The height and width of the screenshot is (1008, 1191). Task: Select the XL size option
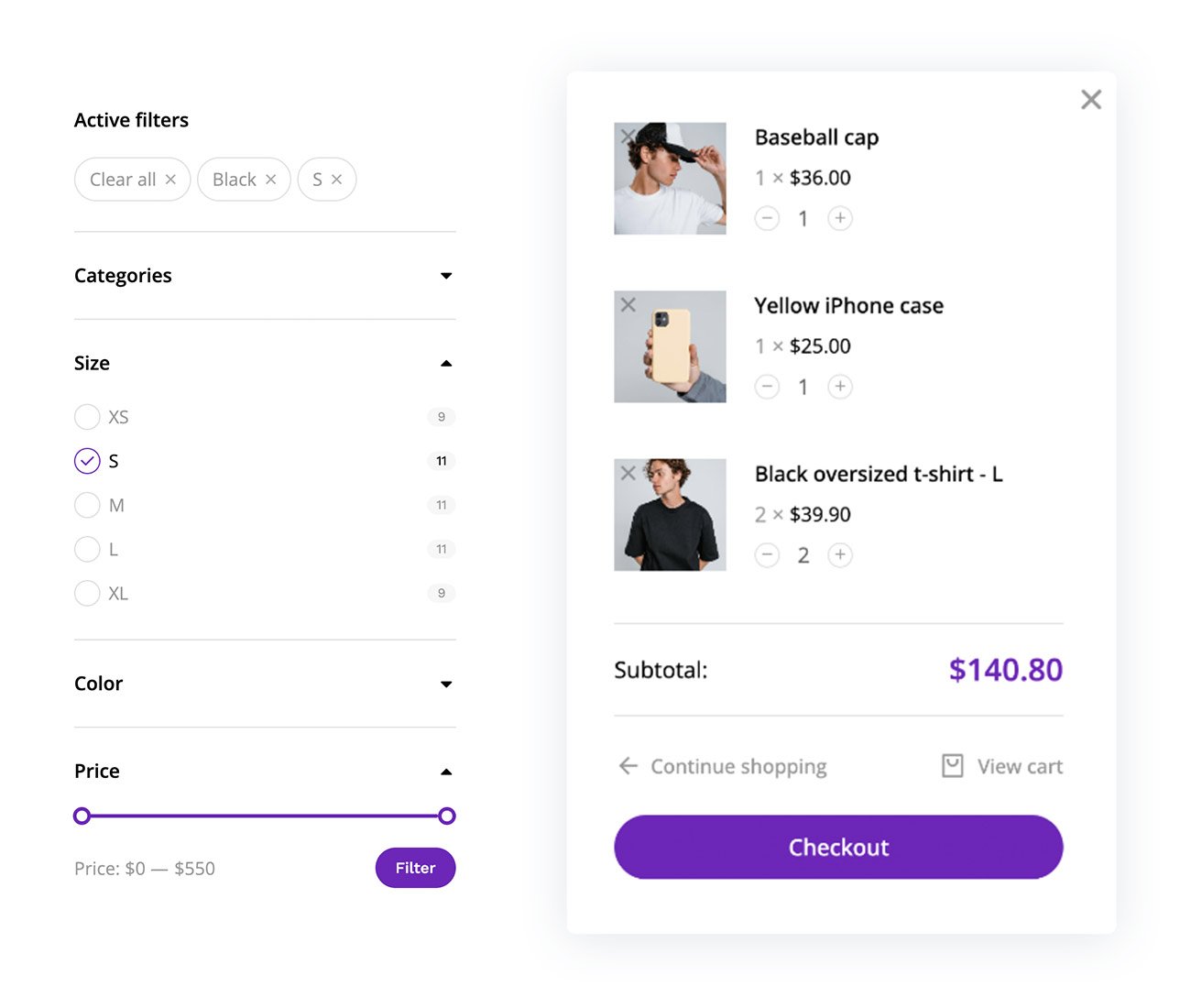87,594
